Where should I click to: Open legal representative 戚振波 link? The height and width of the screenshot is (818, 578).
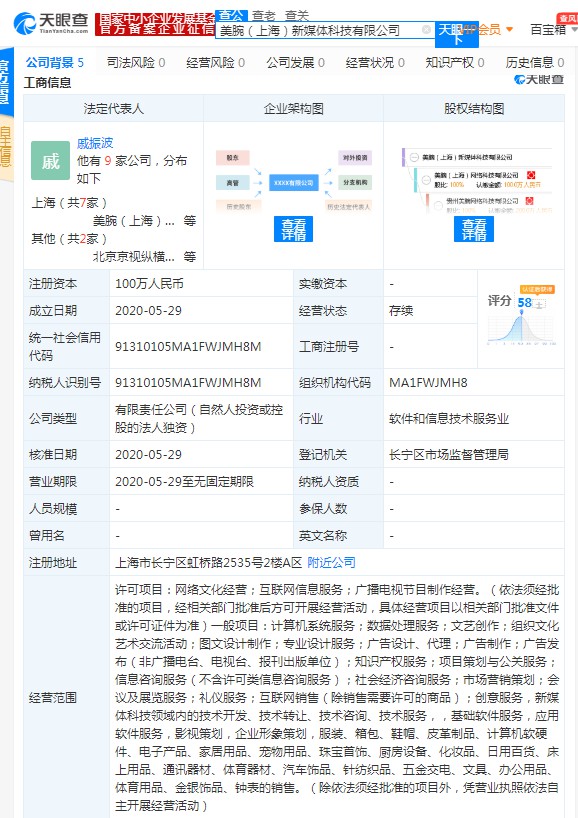(x=95, y=143)
